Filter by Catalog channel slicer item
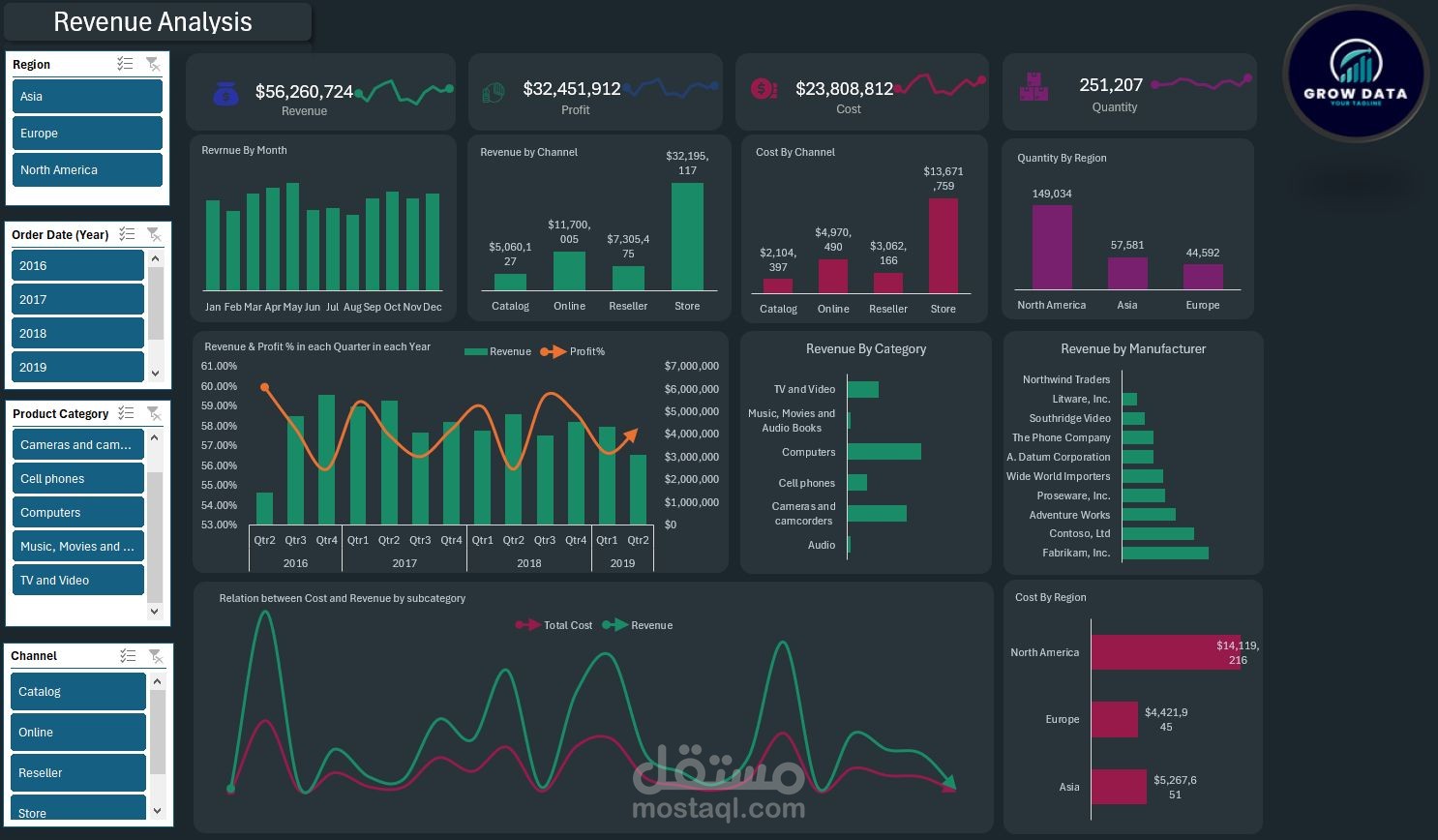This screenshot has width=1438, height=840. click(x=78, y=692)
